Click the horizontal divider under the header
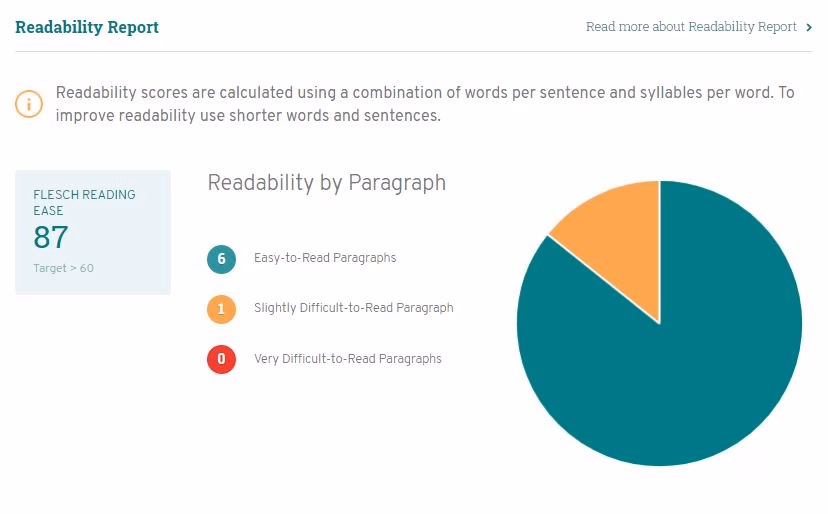 (413, 51)
